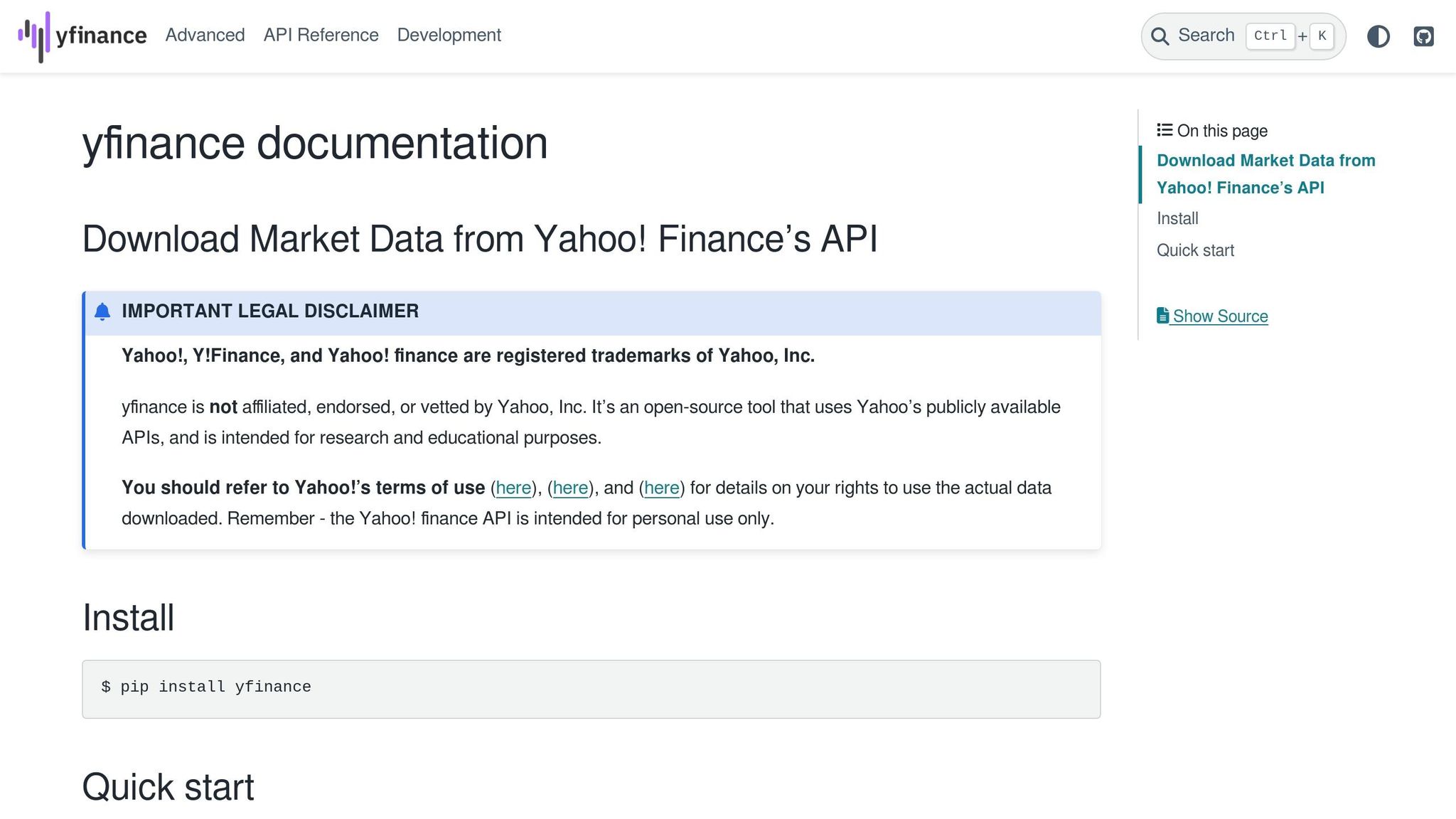Click the list icon beside On this page
The width and height of the screenshot is (1456, 819).
(1164, 129)
